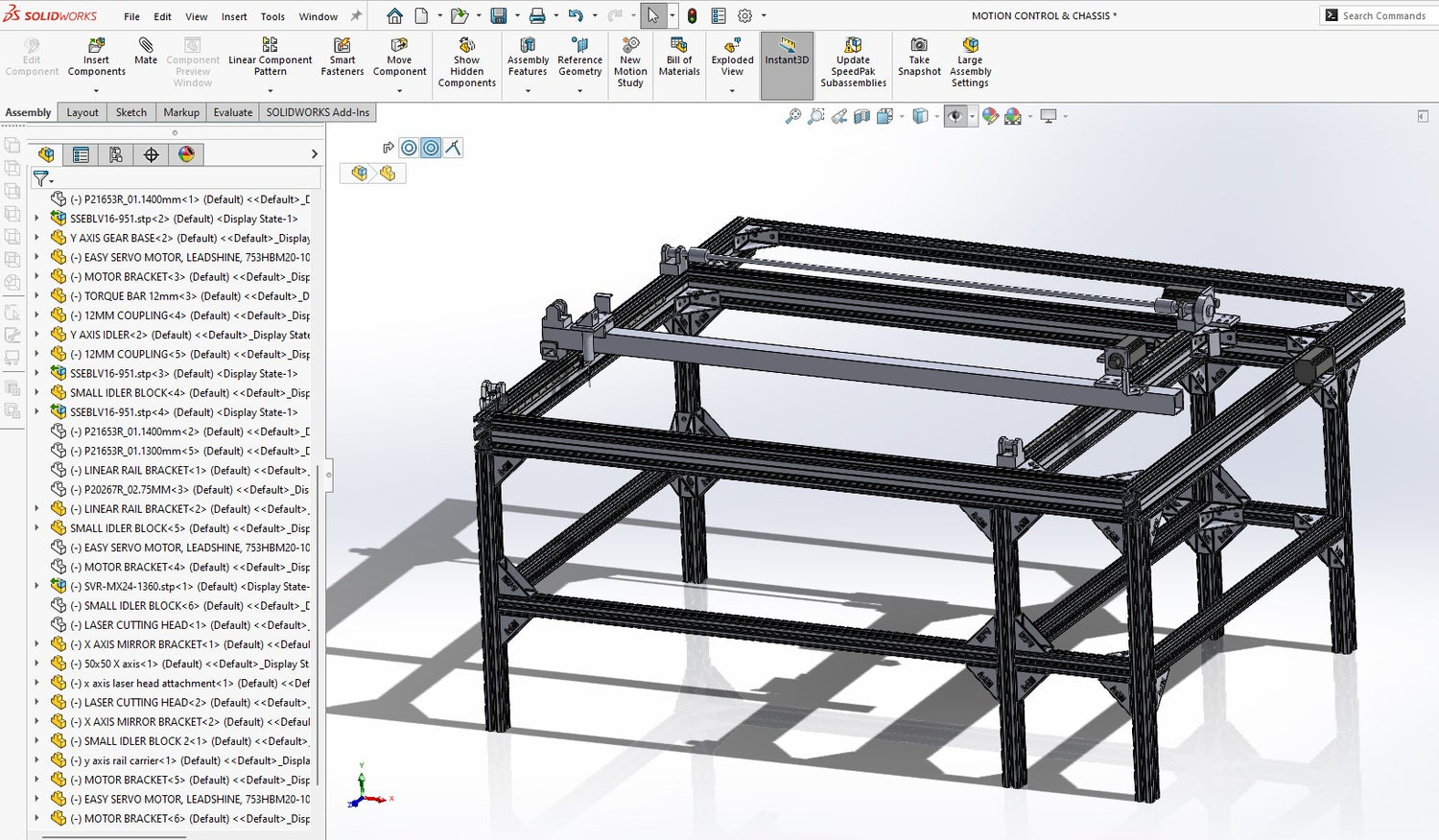Select LASER CUTTING HEAD<1> in the tree
The image size is (1439, 840).
click(144, 625)
